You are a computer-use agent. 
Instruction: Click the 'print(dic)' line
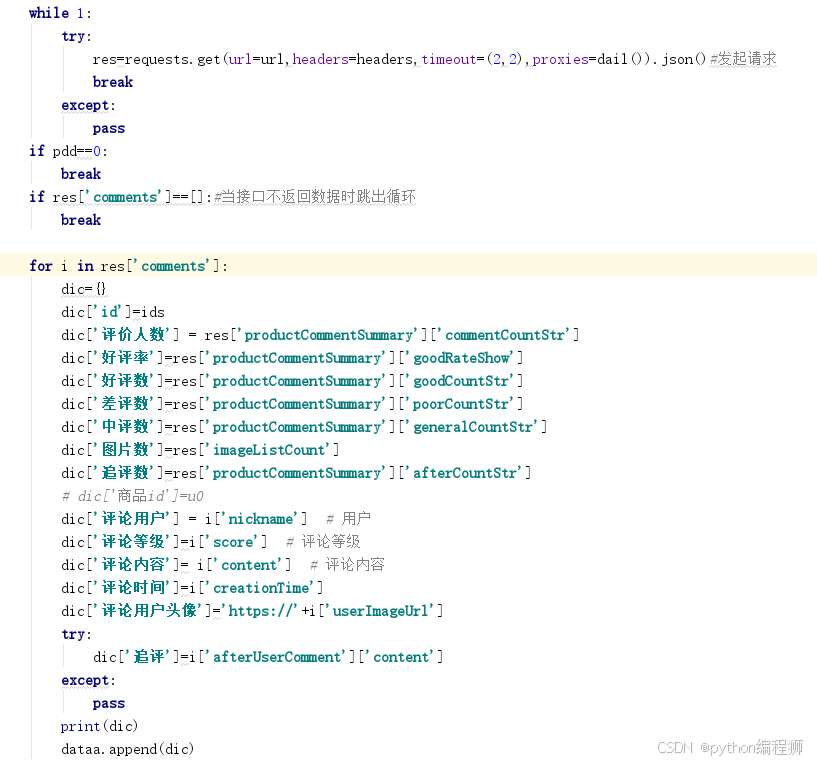click(99, 726)
